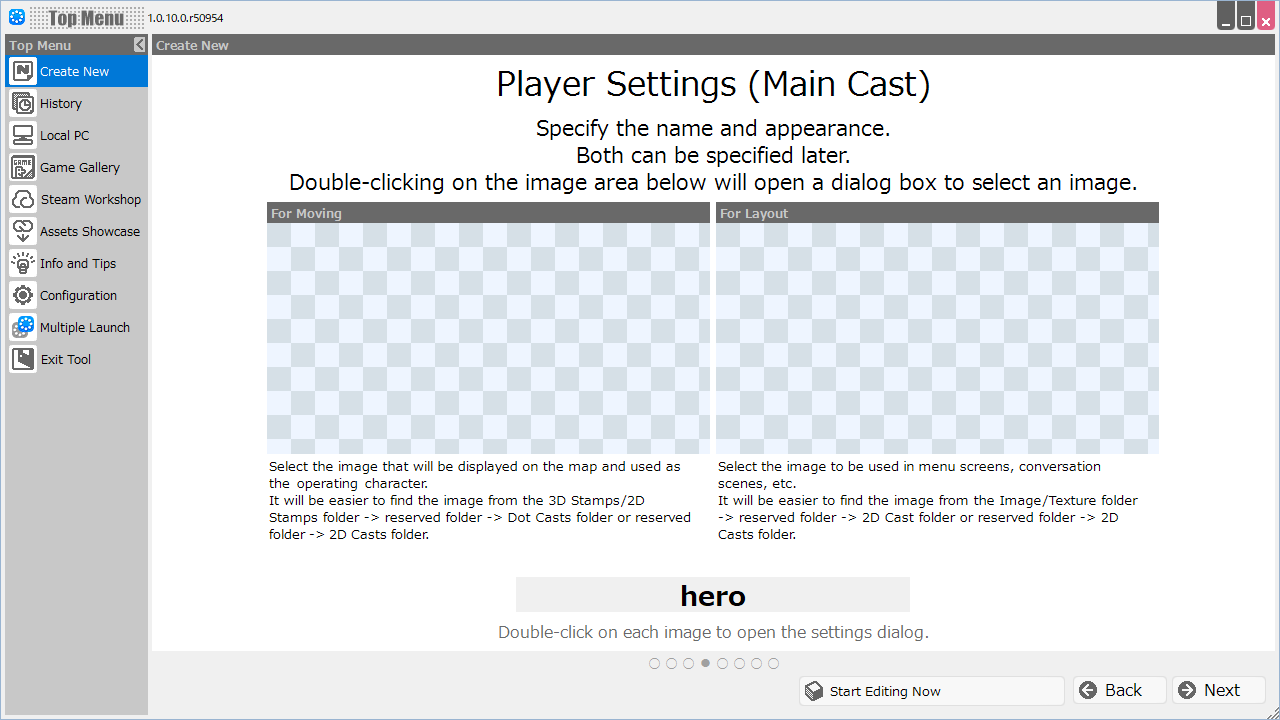Open the Steam Workshop section

point(90,199)
